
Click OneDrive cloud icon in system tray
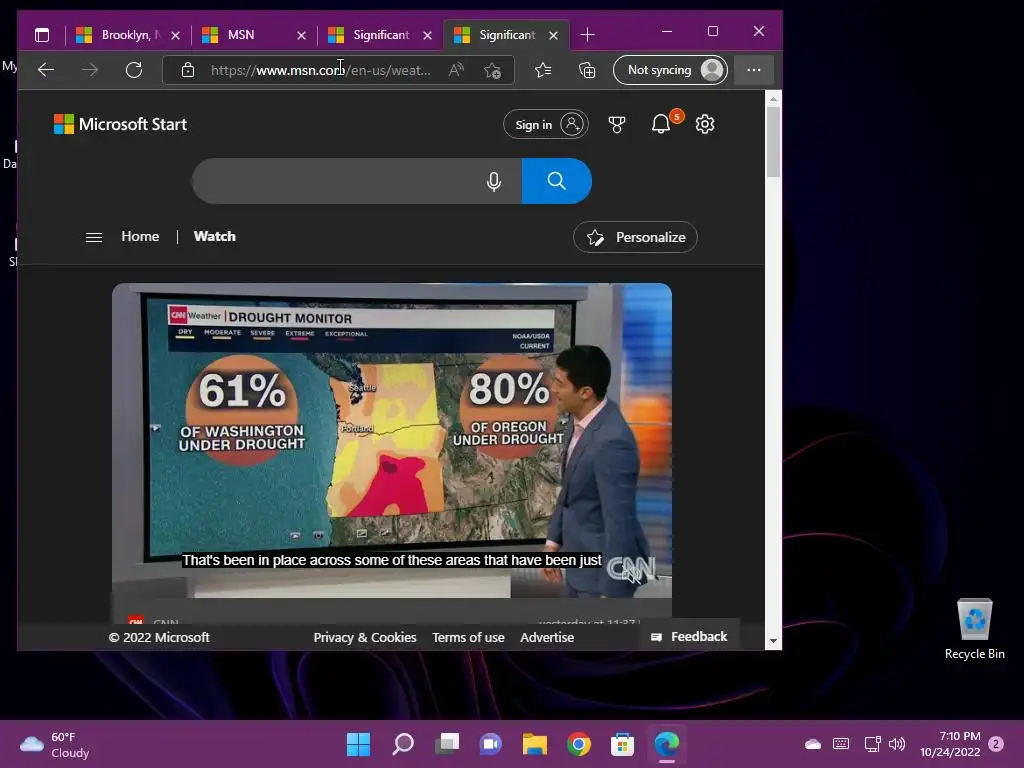[x=813, y=744]
